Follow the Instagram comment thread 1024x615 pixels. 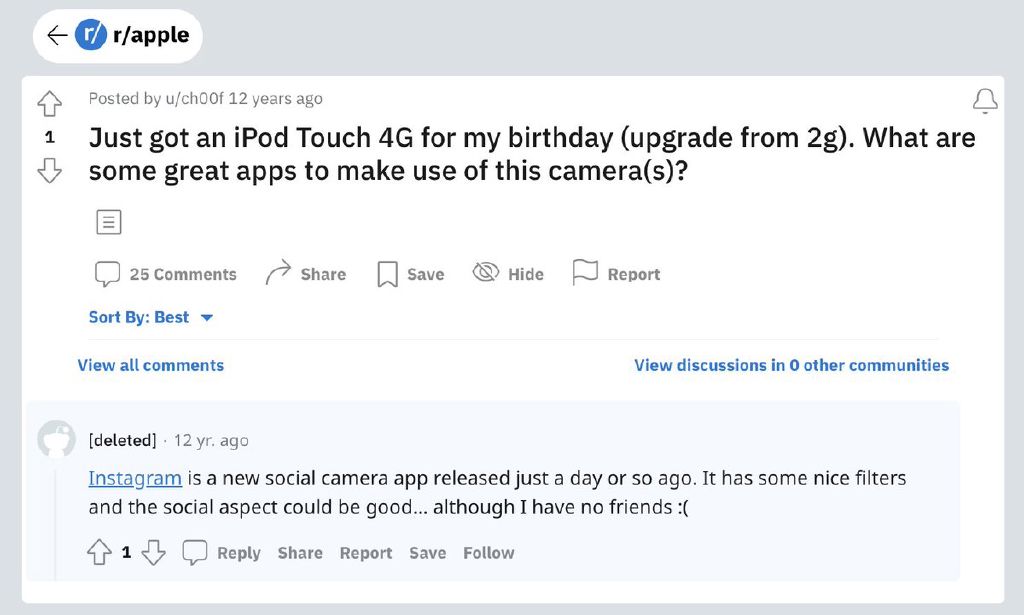point(488,553)
